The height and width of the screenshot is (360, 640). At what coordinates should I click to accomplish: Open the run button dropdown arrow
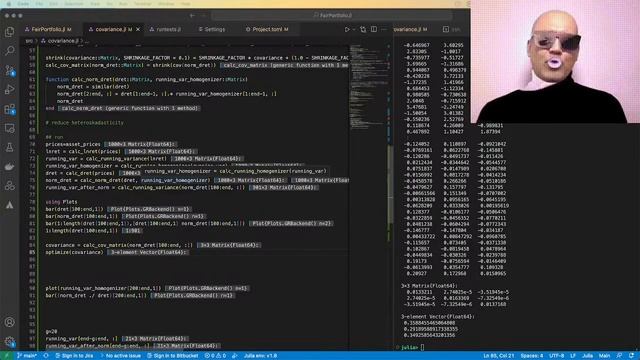click(353, 29)
